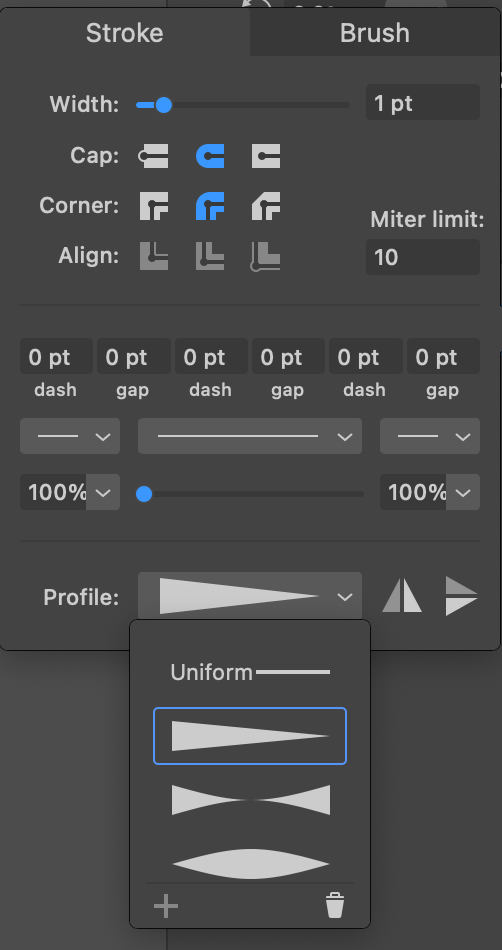Switch to the Stroke tab
This screenshot has width=502, height=950.
pos(125,33)
